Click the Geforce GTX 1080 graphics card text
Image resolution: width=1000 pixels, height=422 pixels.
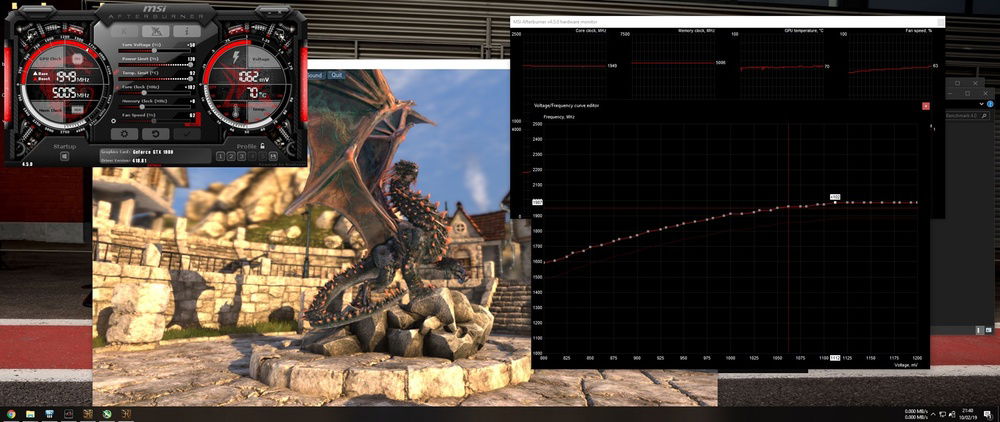click(153, 152)
